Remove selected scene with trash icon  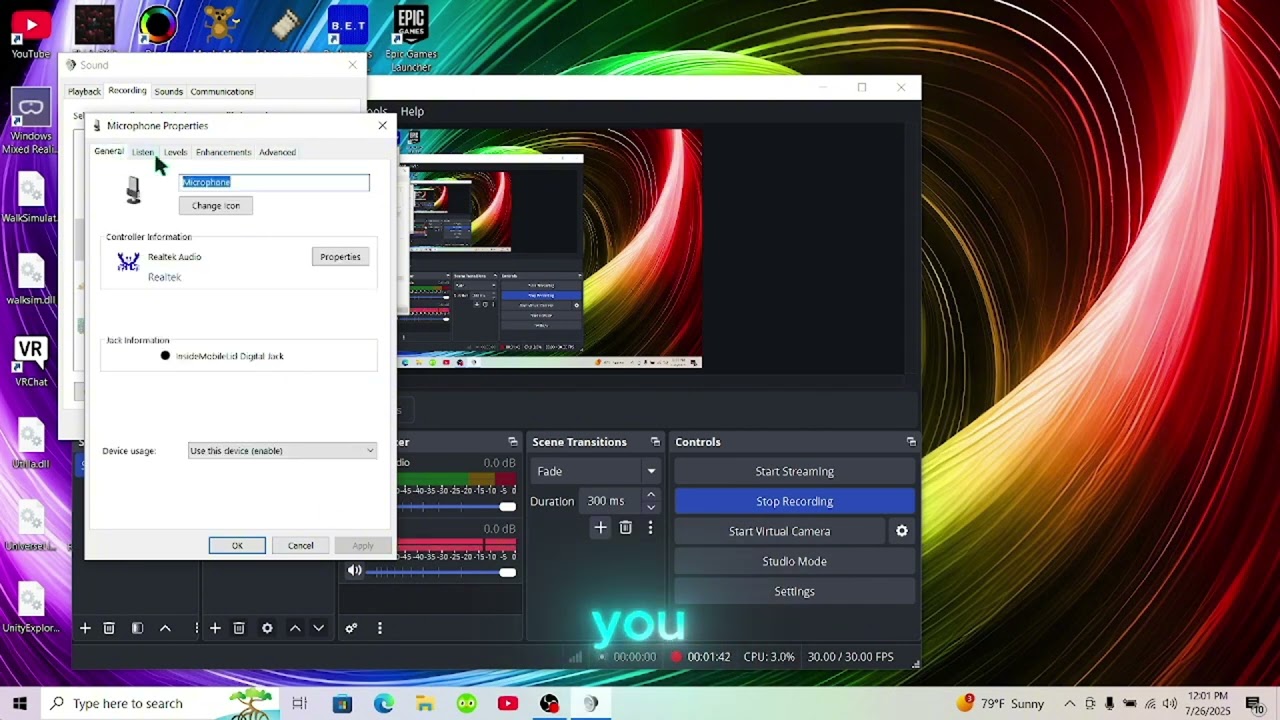(x=109, y=628)
